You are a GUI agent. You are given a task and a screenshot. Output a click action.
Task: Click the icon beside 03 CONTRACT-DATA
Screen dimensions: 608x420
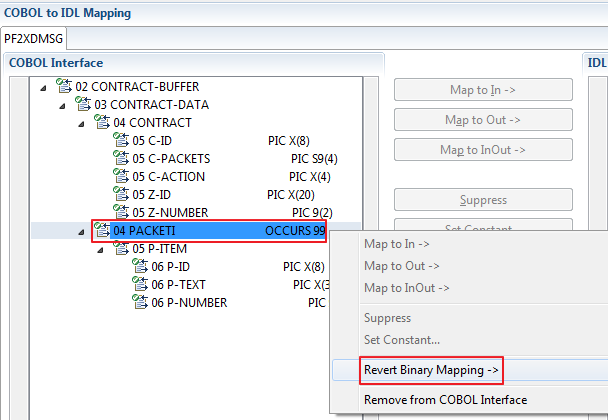pos(83,104)
